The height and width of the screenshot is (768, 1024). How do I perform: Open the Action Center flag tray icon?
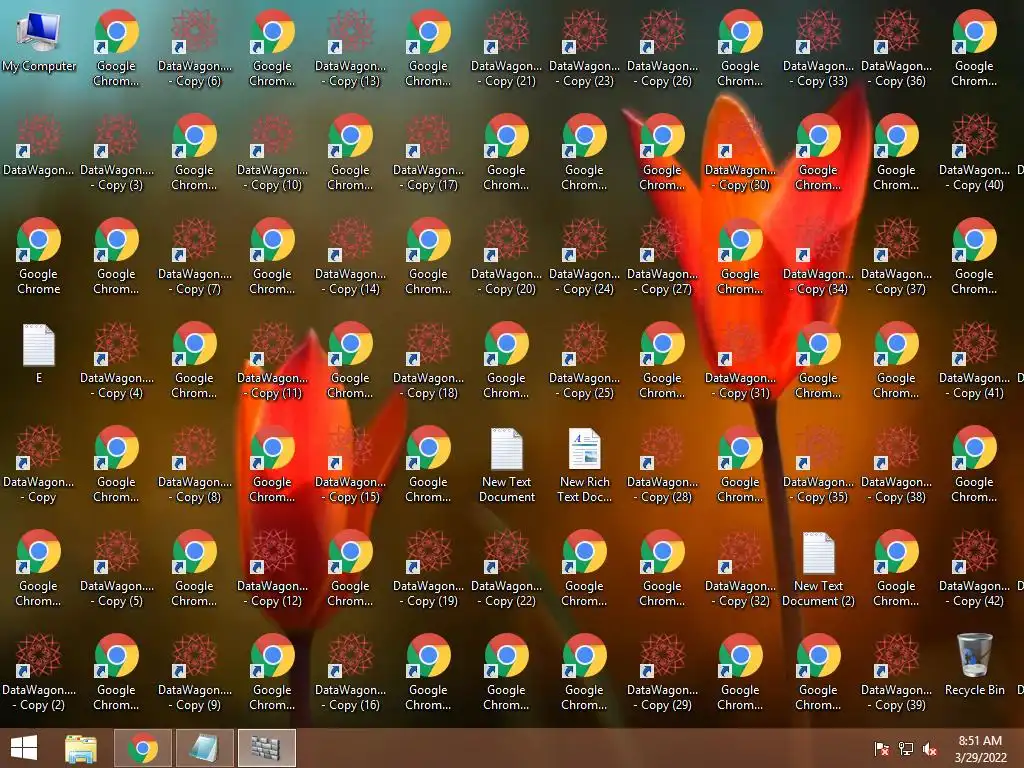[x=881, y=748]
